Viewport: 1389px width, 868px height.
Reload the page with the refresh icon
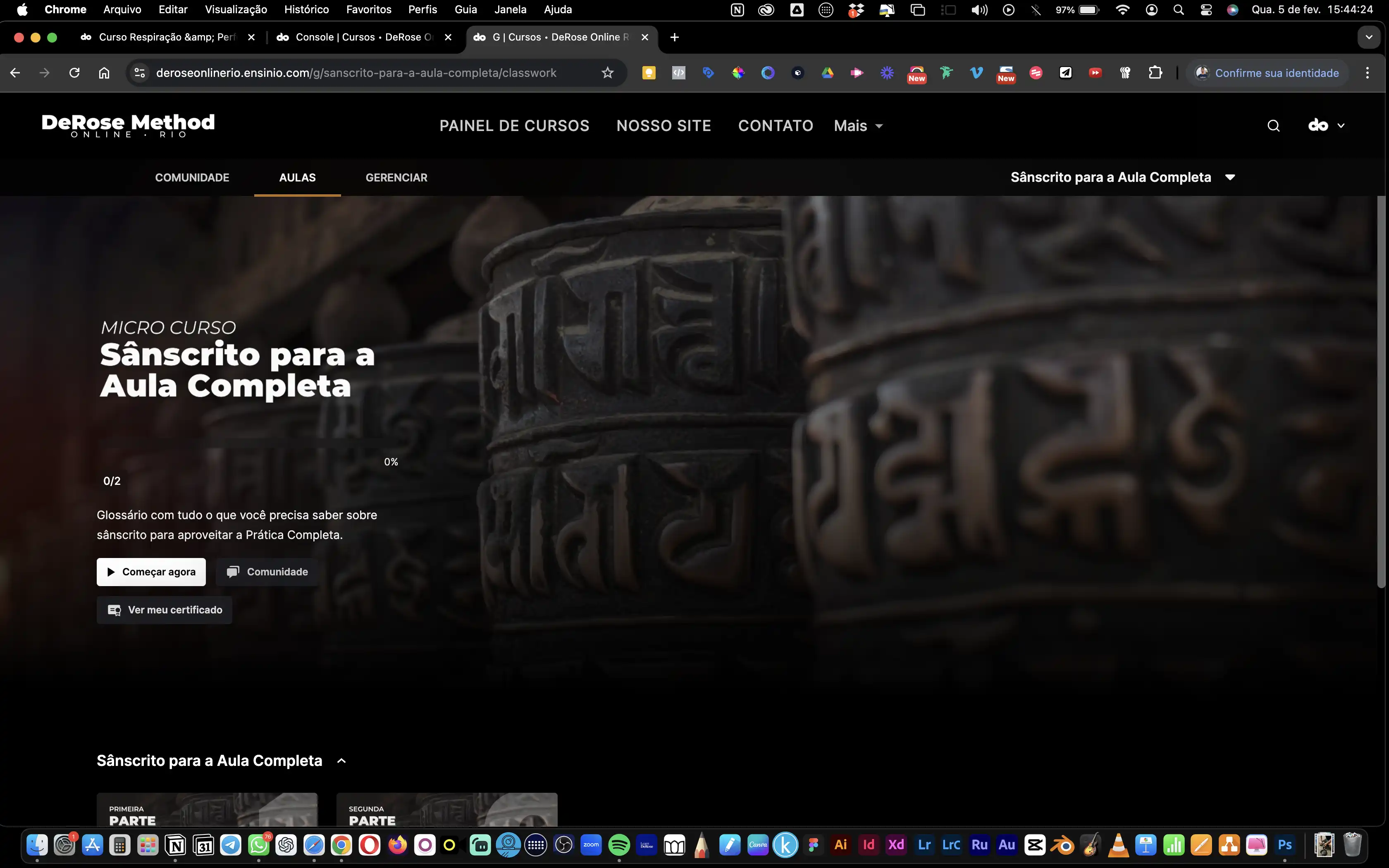(74, 73)
